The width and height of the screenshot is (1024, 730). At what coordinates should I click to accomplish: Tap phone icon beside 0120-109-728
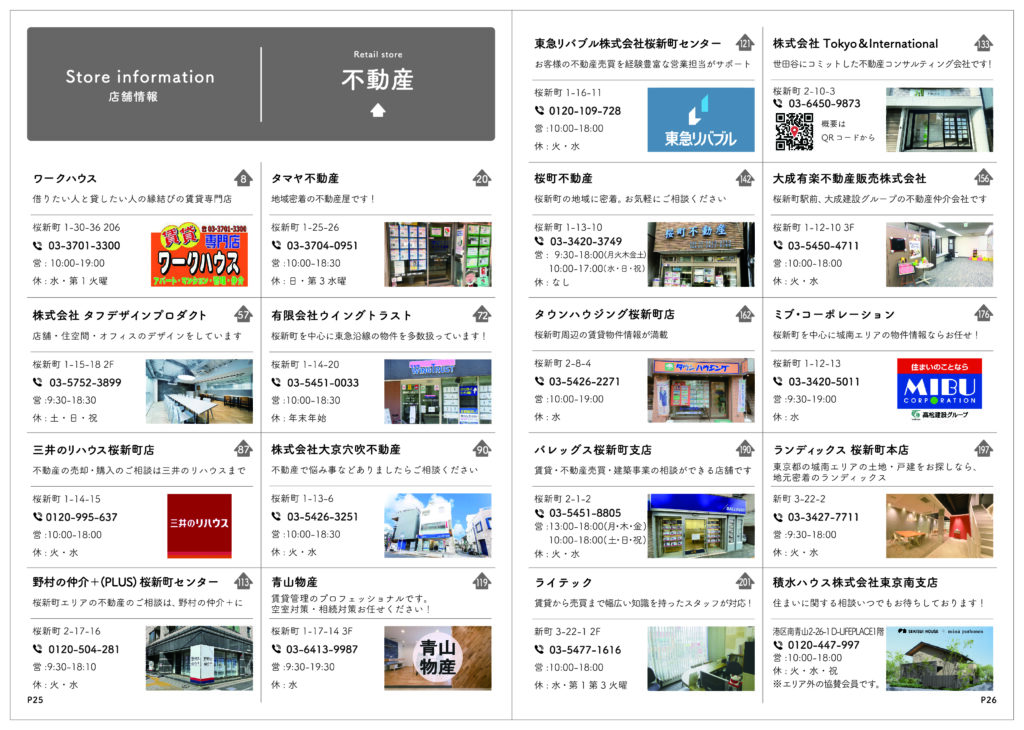coord(539,111)
